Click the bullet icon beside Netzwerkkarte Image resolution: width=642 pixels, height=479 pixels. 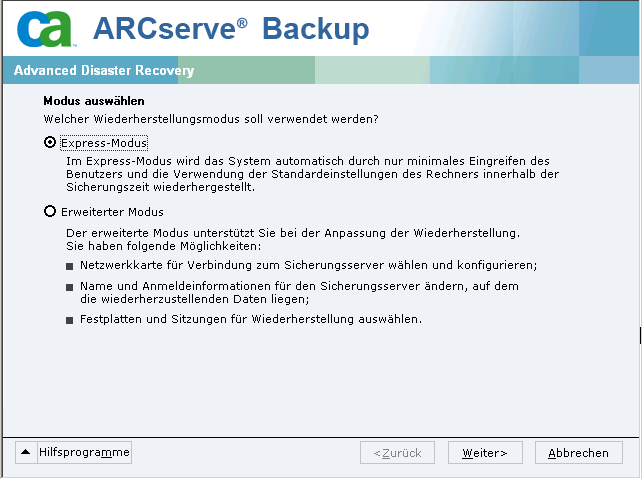(x=69, y=266)
